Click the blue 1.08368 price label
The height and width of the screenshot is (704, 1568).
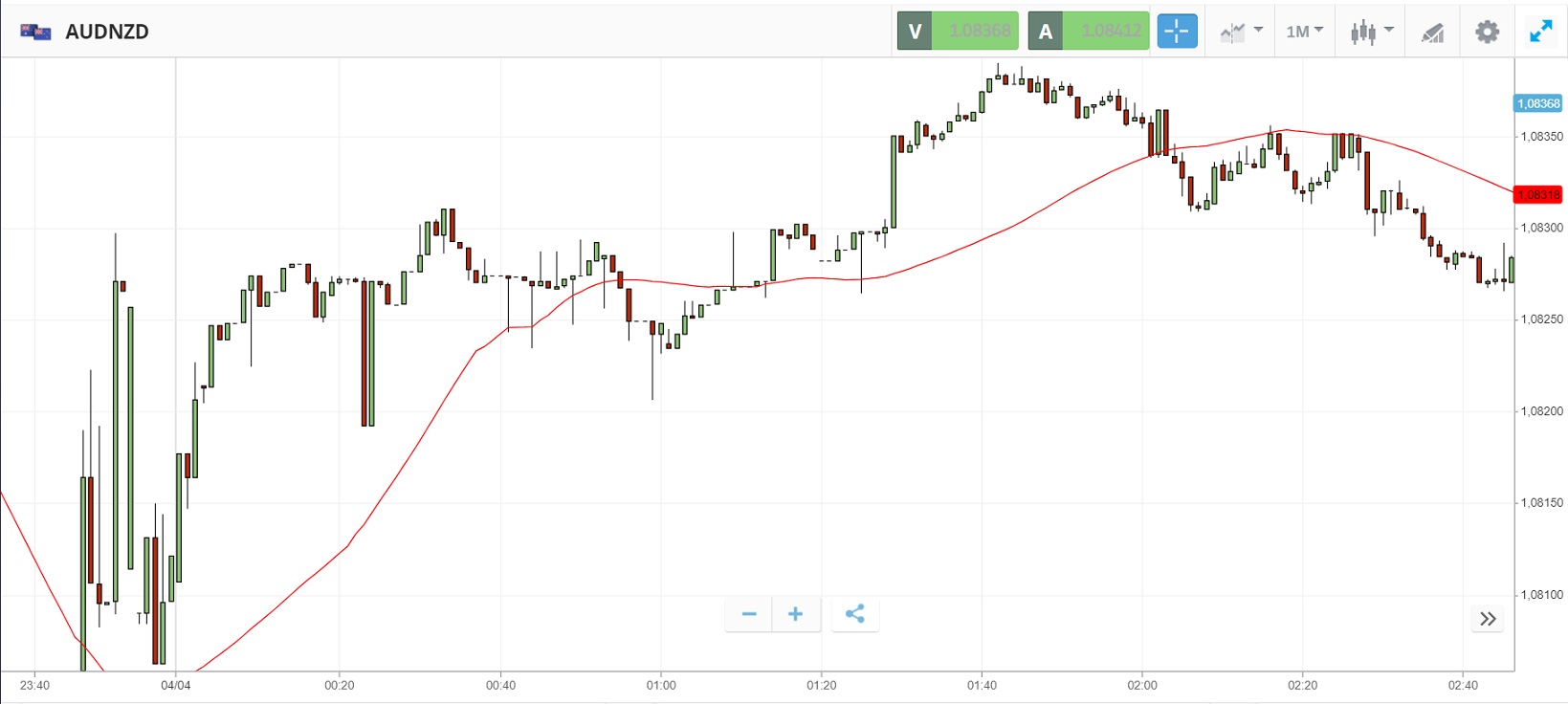(x=1538, y=103)
